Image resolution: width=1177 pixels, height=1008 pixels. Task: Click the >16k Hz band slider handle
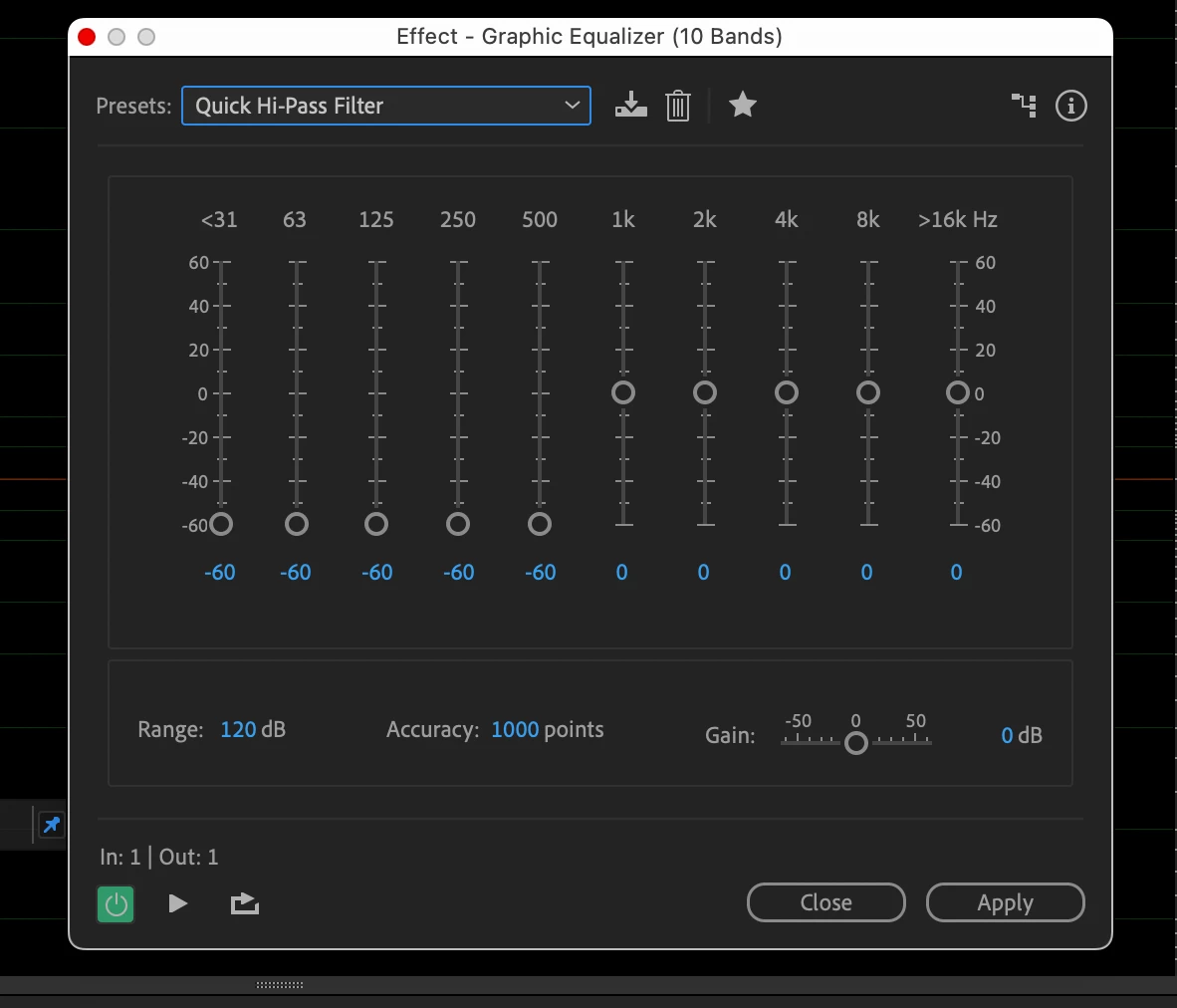(x=958, y=392)
